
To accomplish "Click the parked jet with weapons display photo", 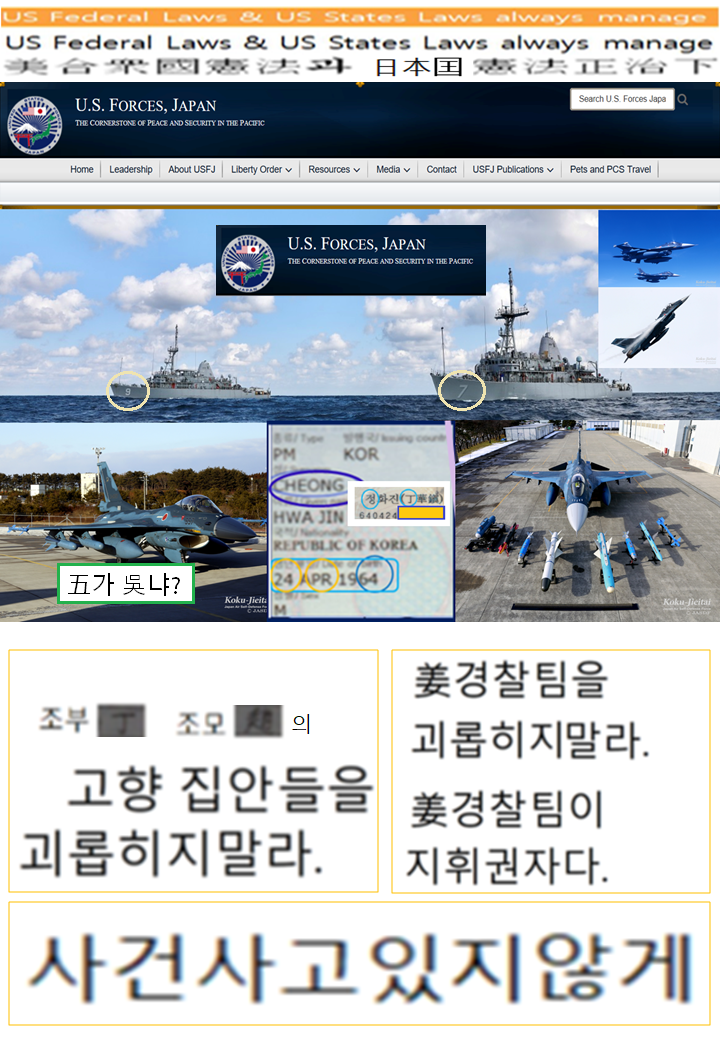I will pos(587,521).
